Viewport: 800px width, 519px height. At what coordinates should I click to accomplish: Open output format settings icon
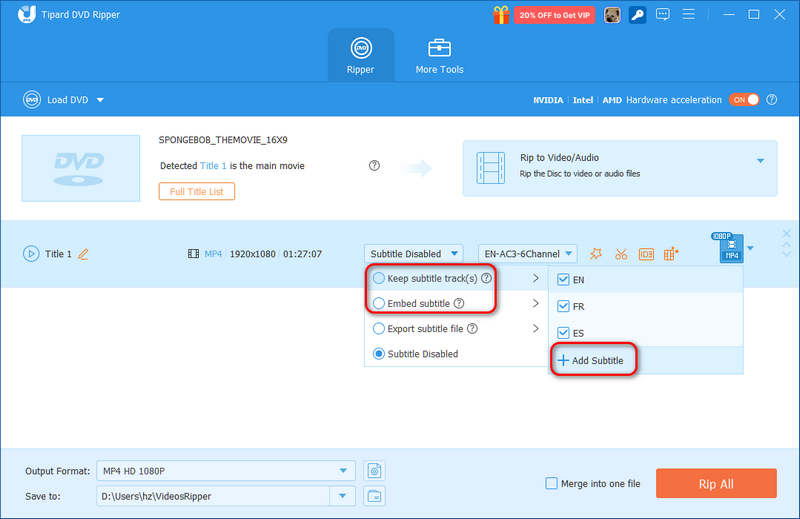(374, 471)
